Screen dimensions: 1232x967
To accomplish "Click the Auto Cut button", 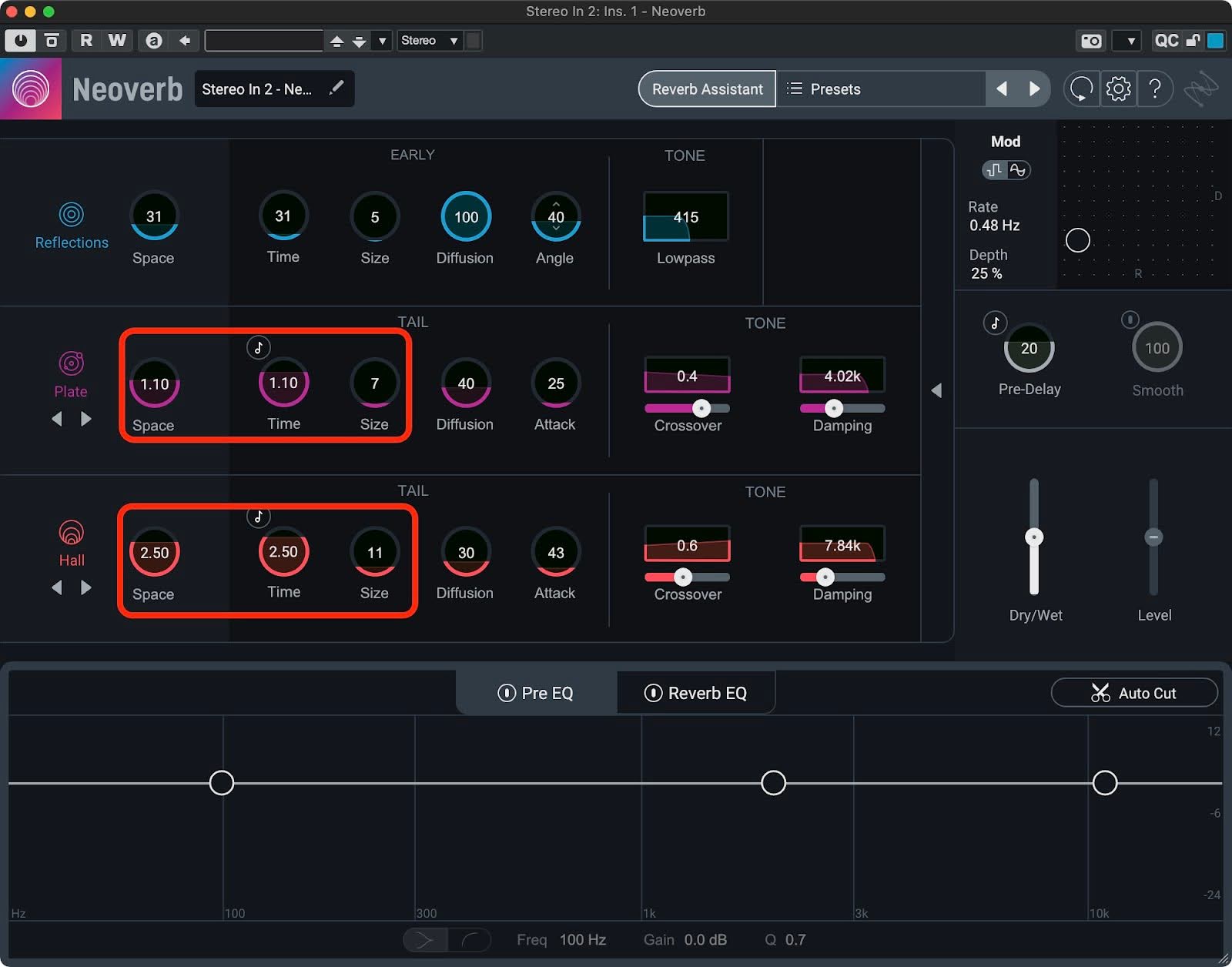I will 1133,693.
